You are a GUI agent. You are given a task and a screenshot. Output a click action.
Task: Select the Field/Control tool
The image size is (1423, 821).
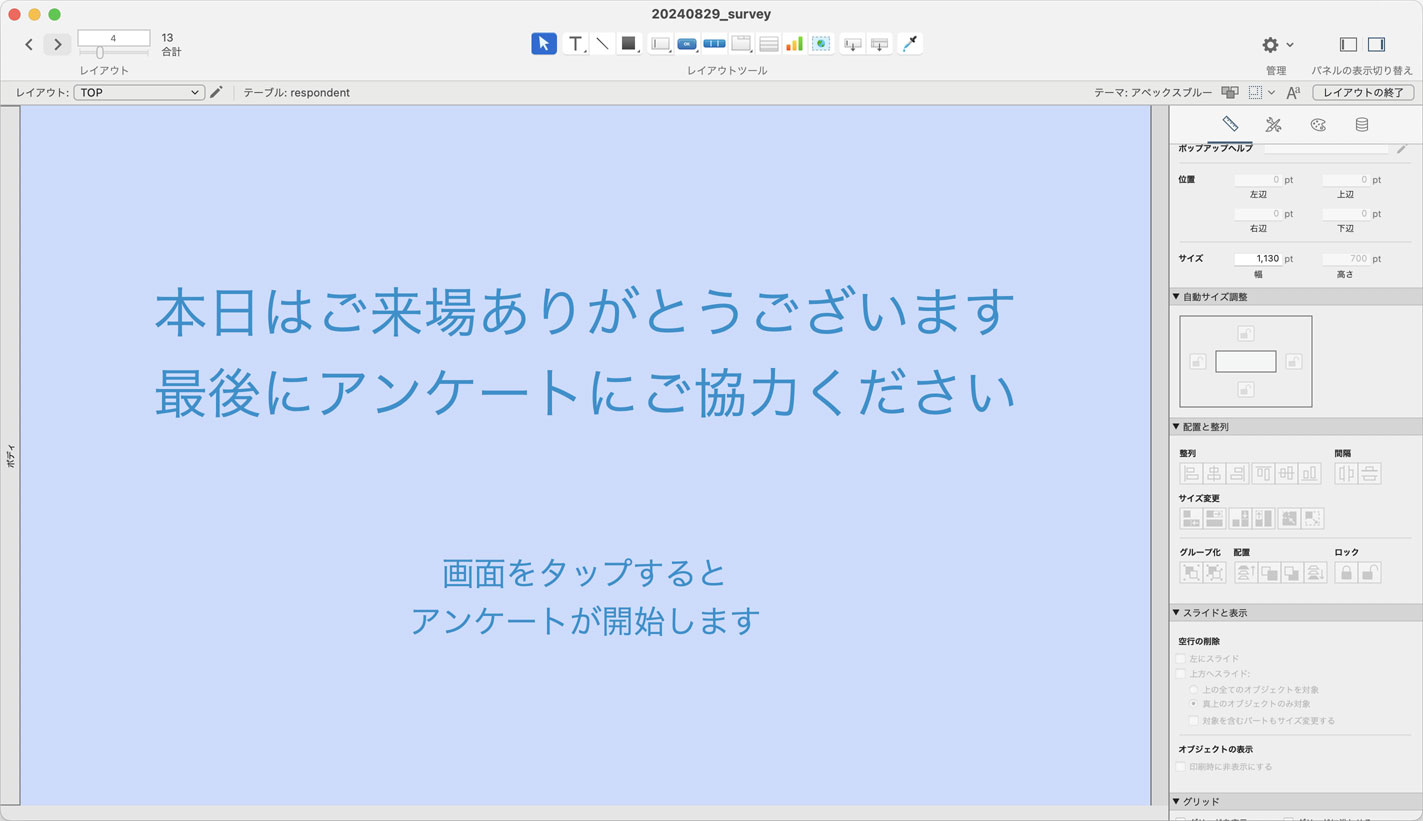[x=660, y=44]
